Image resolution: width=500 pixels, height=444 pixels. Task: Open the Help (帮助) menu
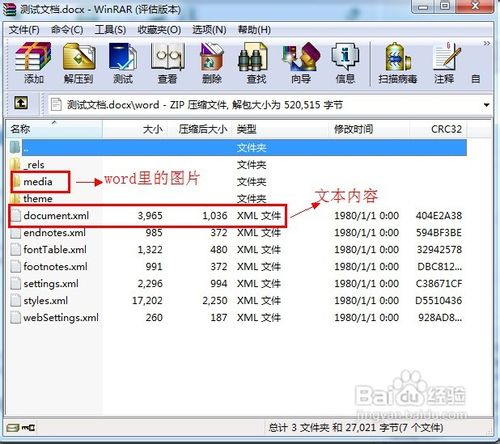point(254,30)
